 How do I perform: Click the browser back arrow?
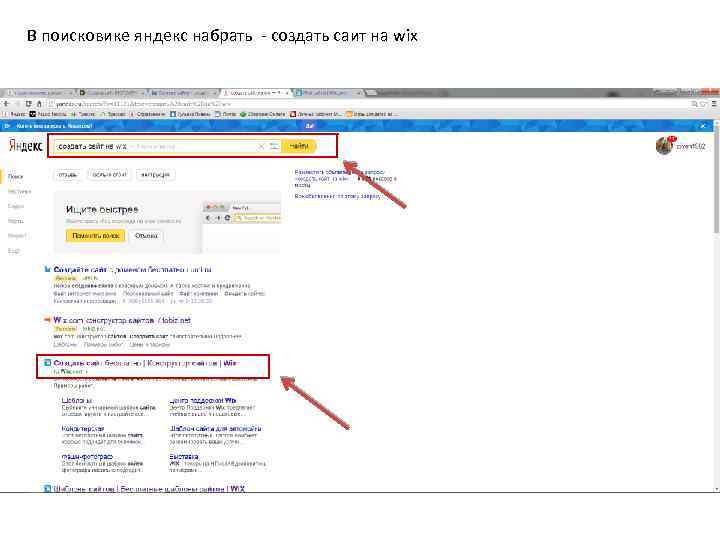click(x=6, y=104)
